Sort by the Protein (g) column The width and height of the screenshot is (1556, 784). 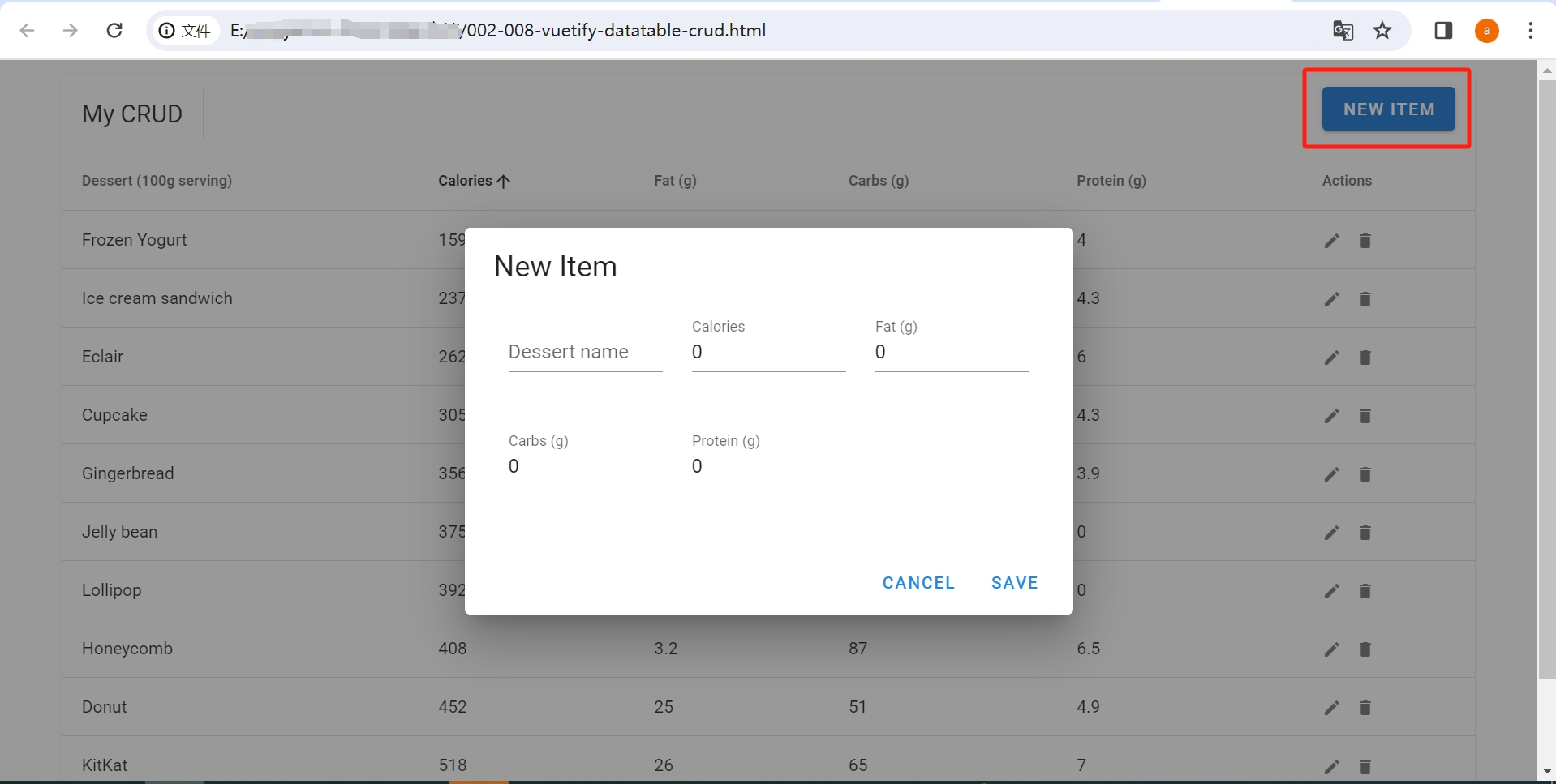[1111, 181]
